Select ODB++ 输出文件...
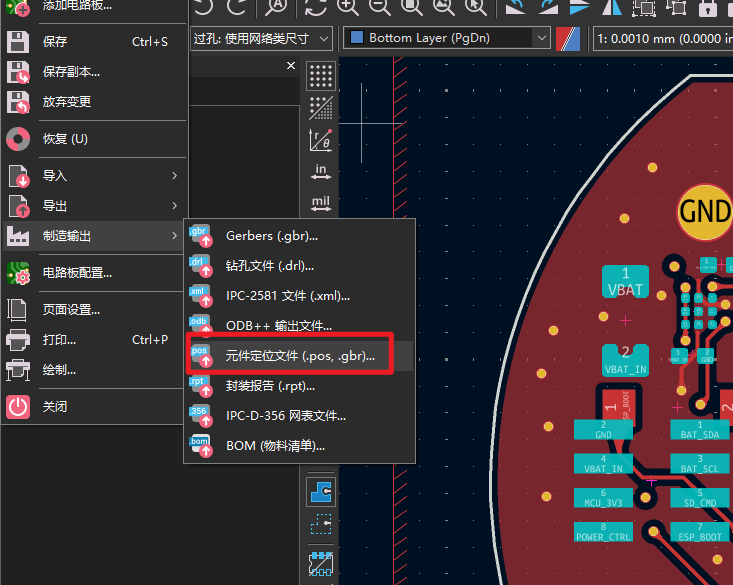The width and height of the screenshot is (733, 585). (x=299, y=325)
